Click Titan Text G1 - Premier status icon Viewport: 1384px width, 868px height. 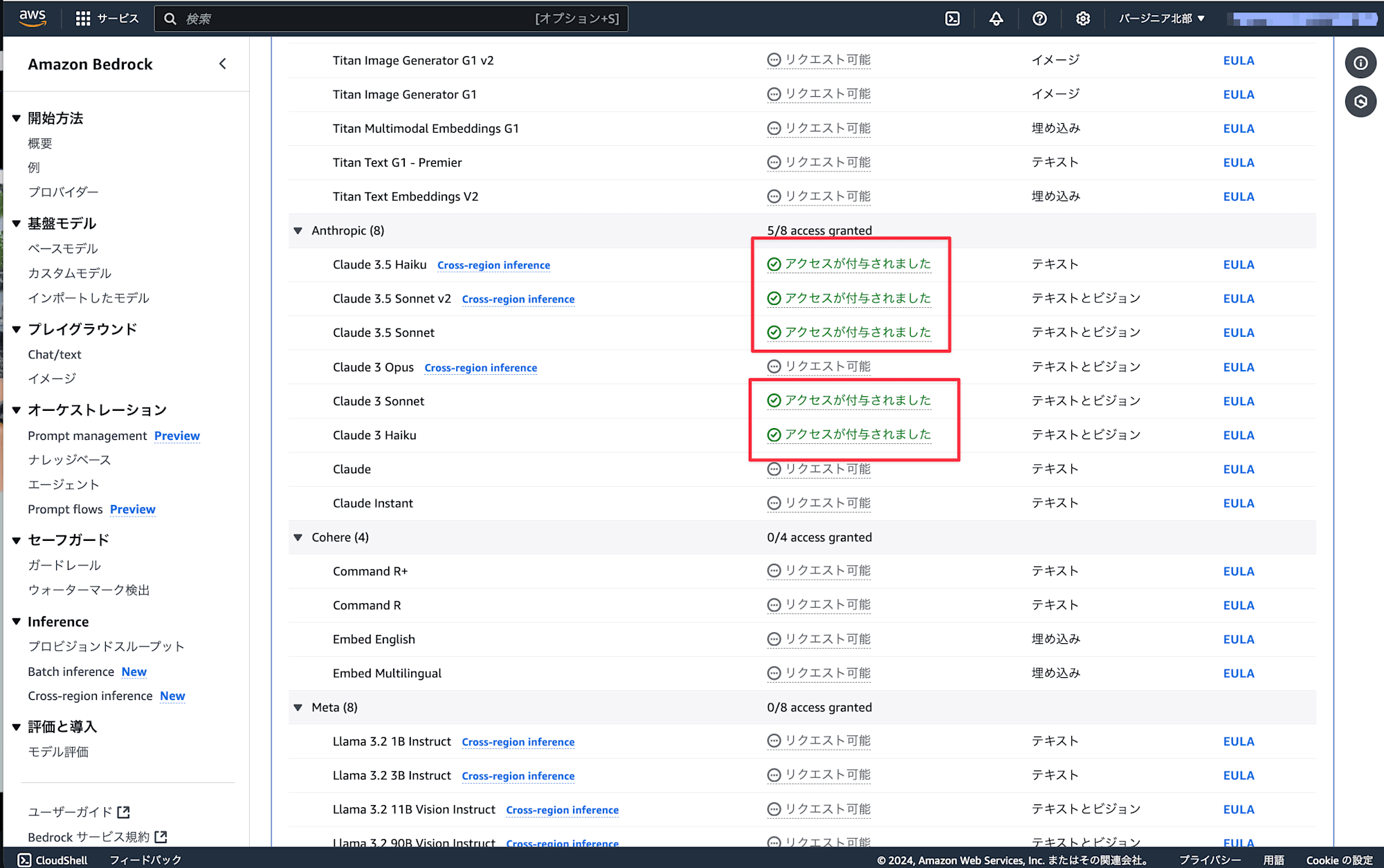click(x=774, y=163)
